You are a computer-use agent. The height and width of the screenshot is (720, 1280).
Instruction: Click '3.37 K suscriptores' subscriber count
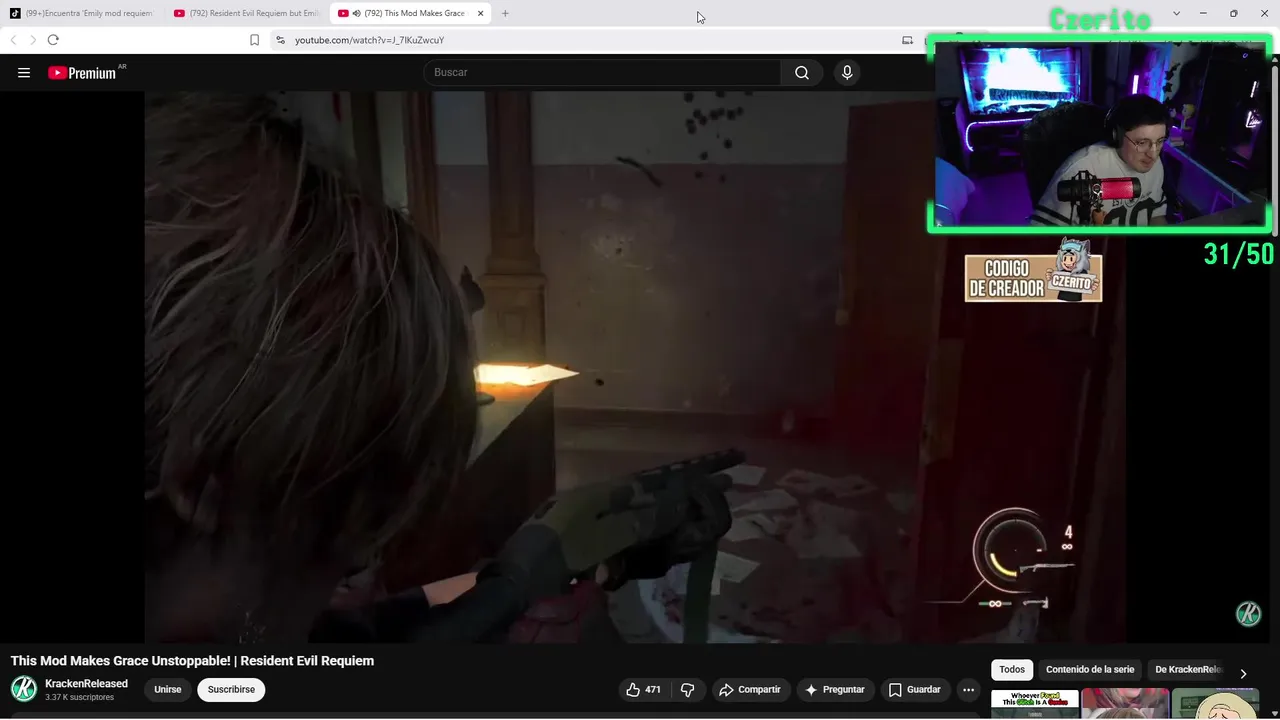pyautogui.click(x=79, y=697)
